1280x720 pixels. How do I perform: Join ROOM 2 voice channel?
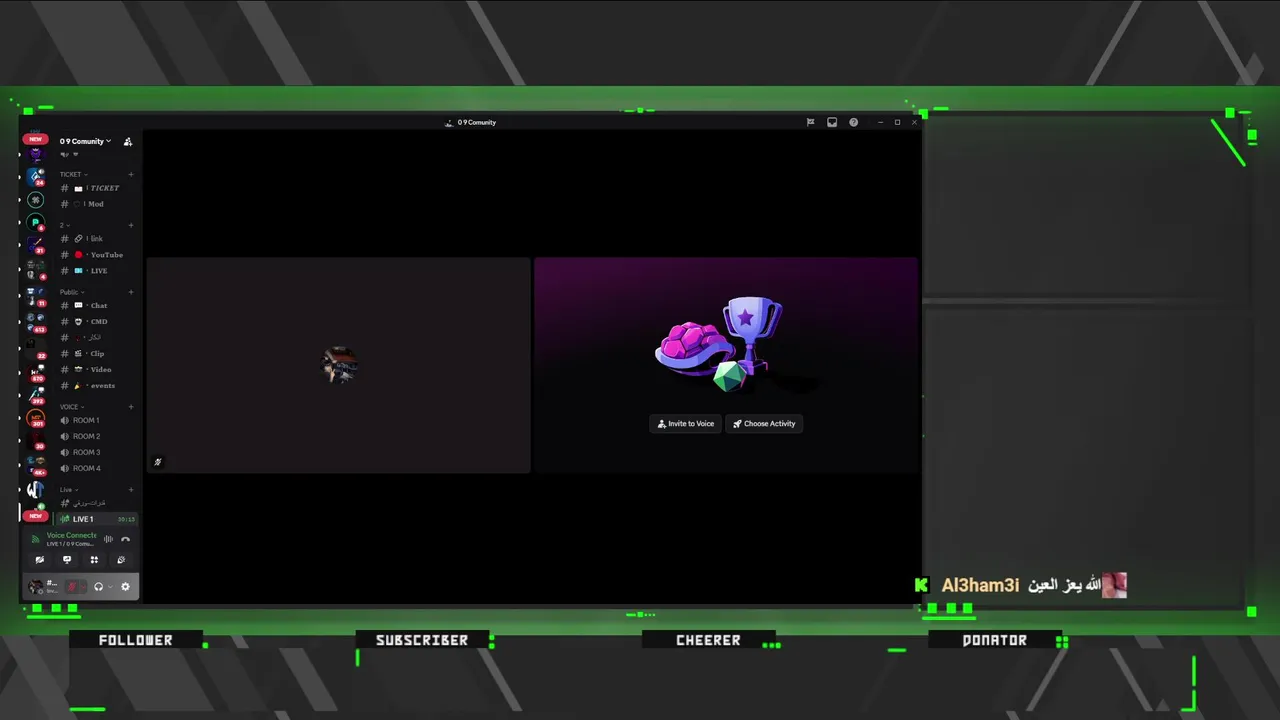pyautogui.click(x=97, y=437)
